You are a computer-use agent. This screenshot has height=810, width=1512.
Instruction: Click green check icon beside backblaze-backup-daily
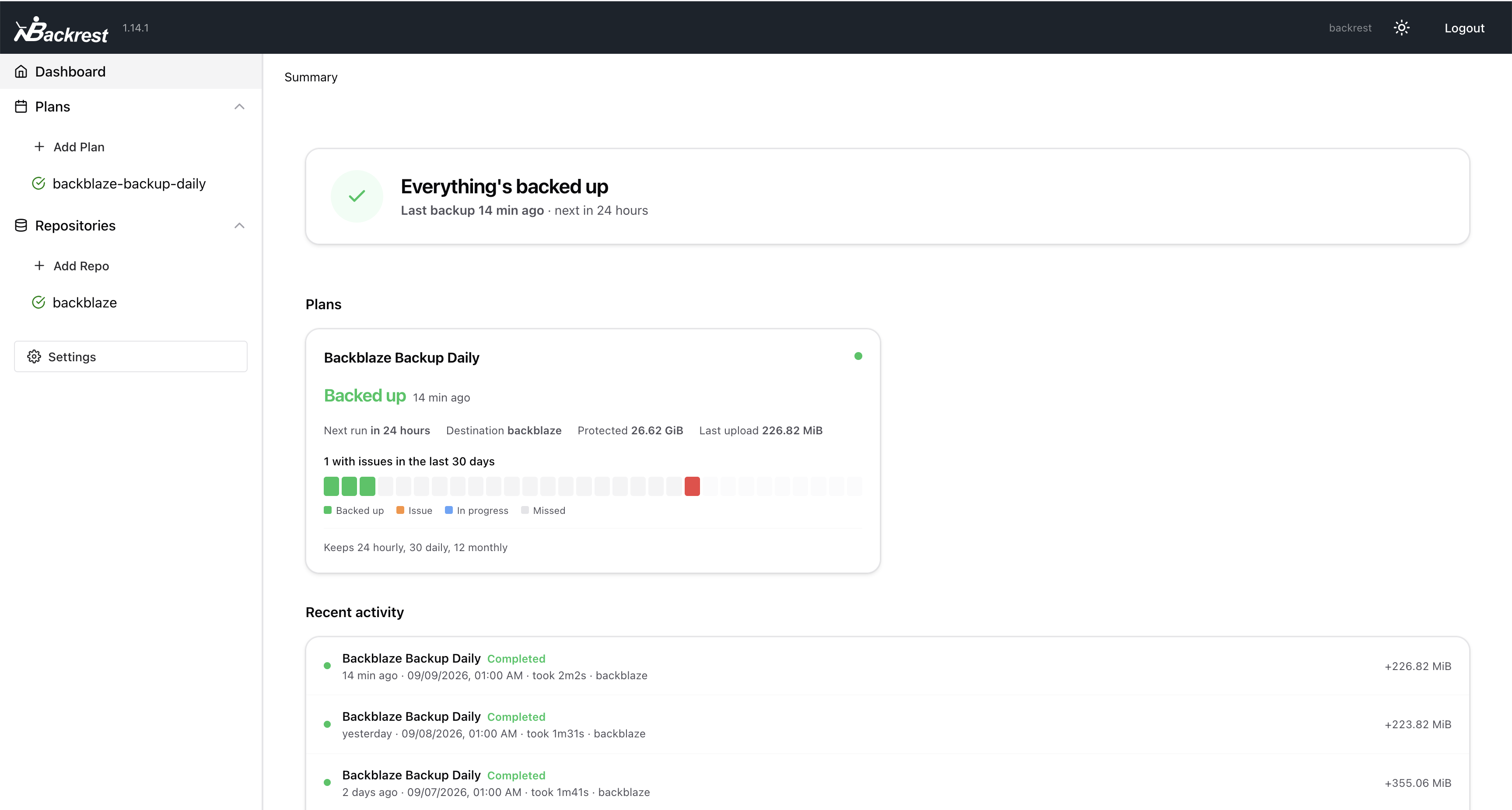(x=39, y=184)
